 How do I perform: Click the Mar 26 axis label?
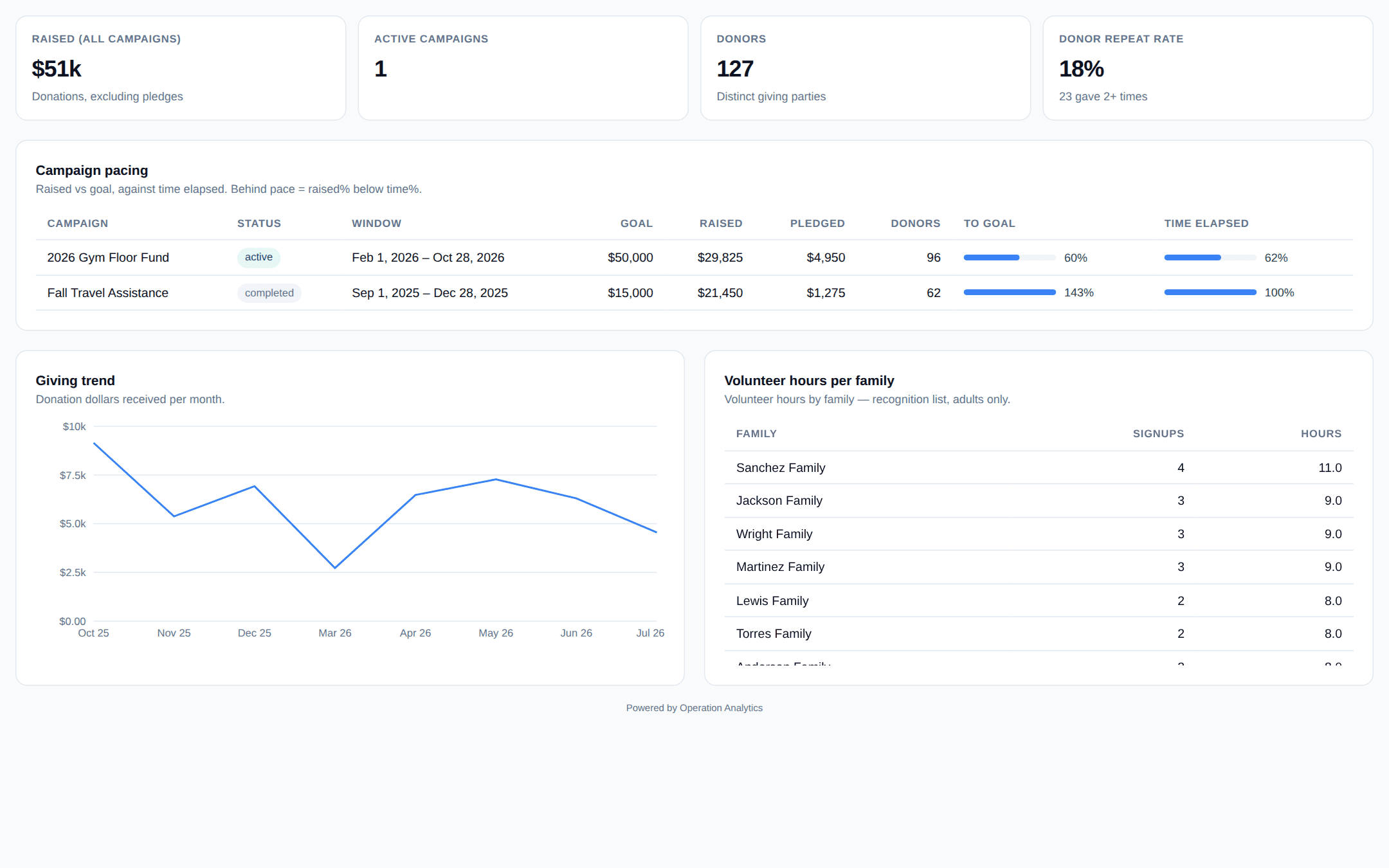coord(335,633)
